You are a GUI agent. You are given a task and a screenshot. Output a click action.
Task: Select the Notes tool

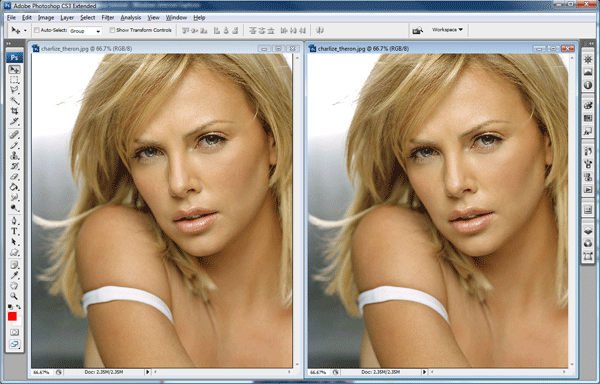click(x=15, y=265)
